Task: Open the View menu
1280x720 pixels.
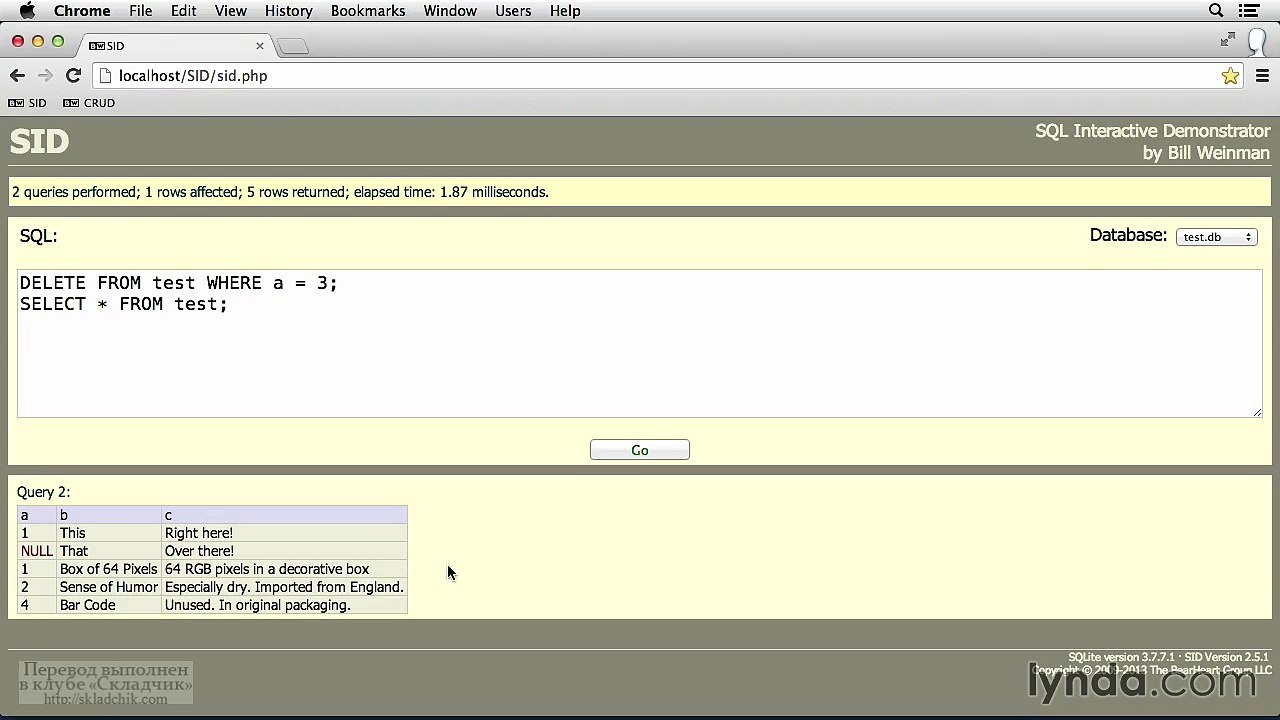Action: pyautogui.click(x=231, y=11)
